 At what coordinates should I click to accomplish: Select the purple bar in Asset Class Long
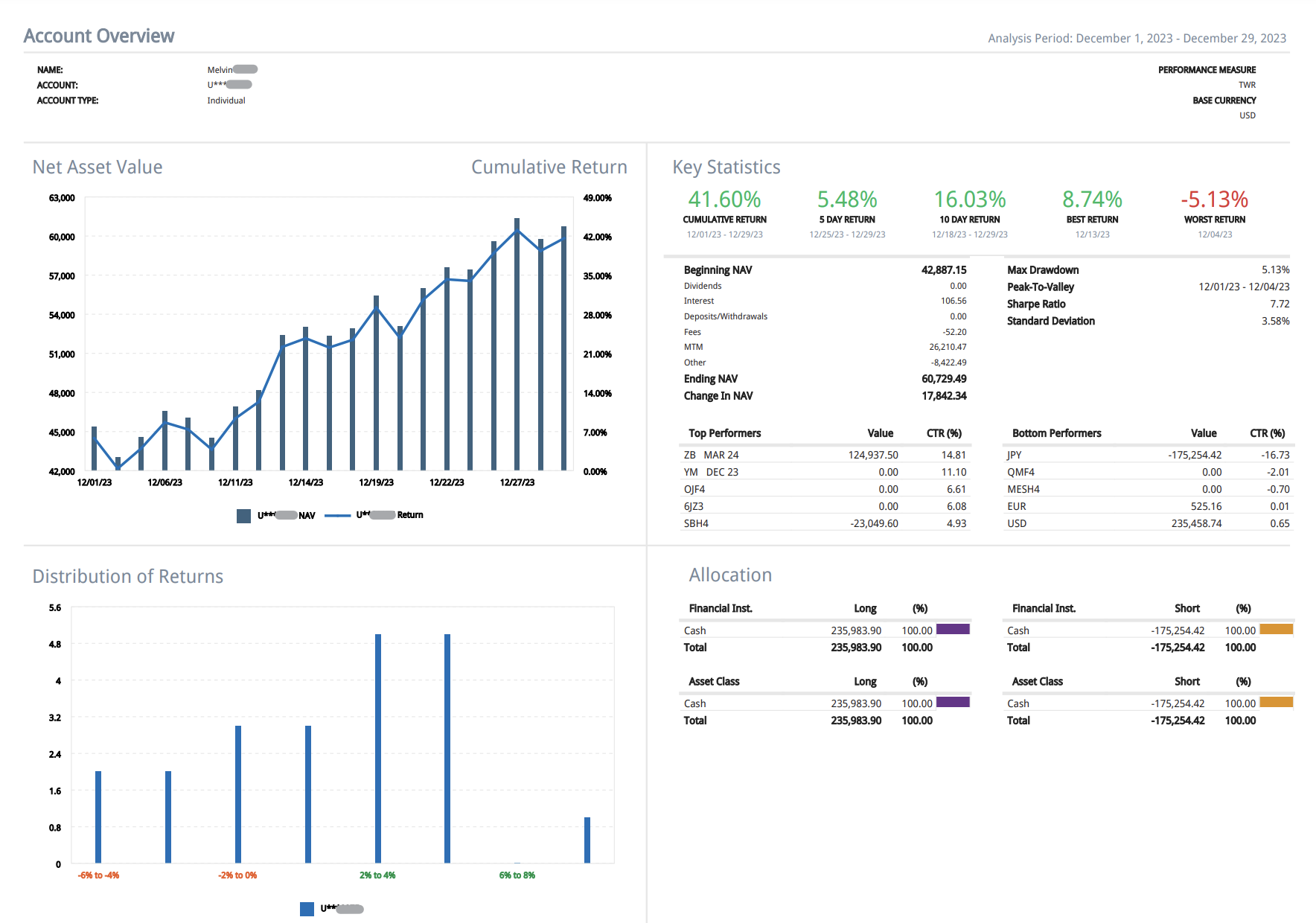pyautogui.click(x=953, y=703)
